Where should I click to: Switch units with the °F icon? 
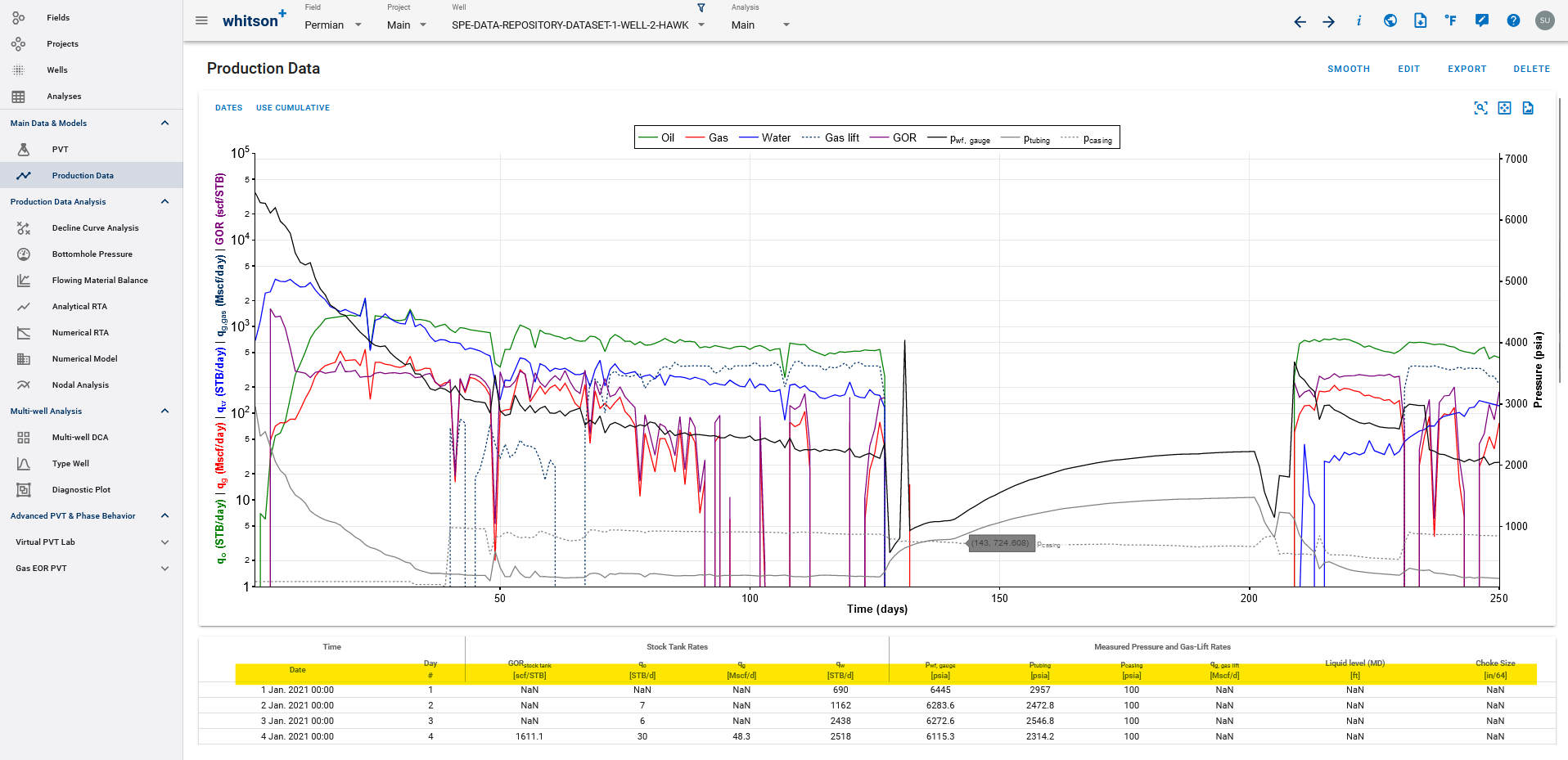point(1451,20)
